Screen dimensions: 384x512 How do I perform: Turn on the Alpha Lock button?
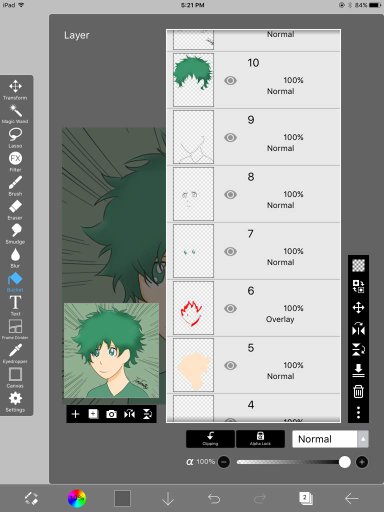pyautogui.click(x=260, y=439)
